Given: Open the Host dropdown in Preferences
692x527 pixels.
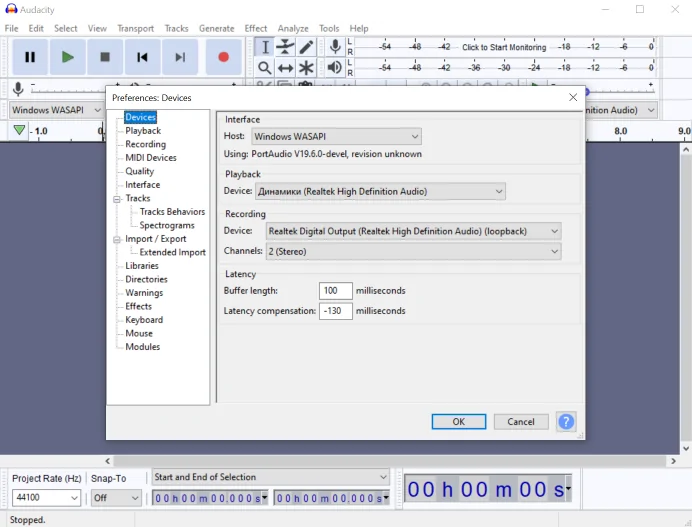Looking at the screenshot, I should [x=336, y=136].
